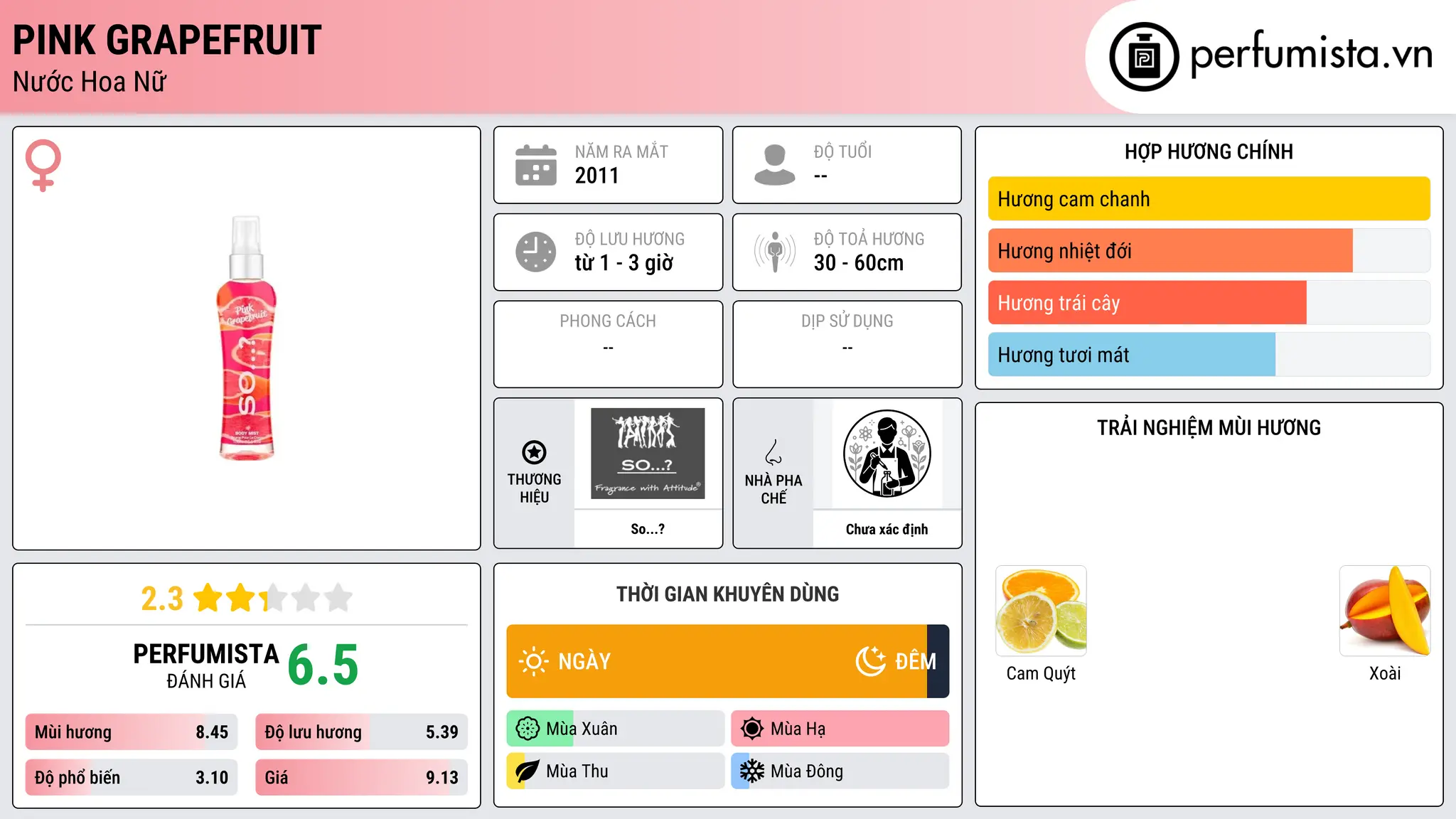Click the sillage icon beside Độ toả hương

coord(774,252)
